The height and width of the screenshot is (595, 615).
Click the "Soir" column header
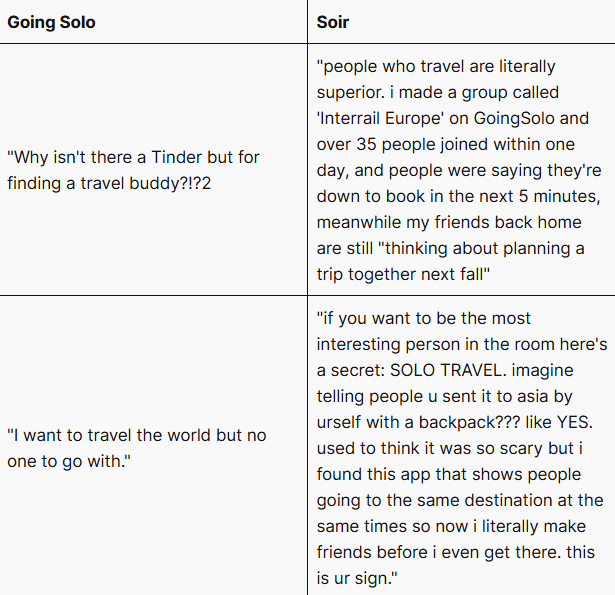click(x=333, y=22)
